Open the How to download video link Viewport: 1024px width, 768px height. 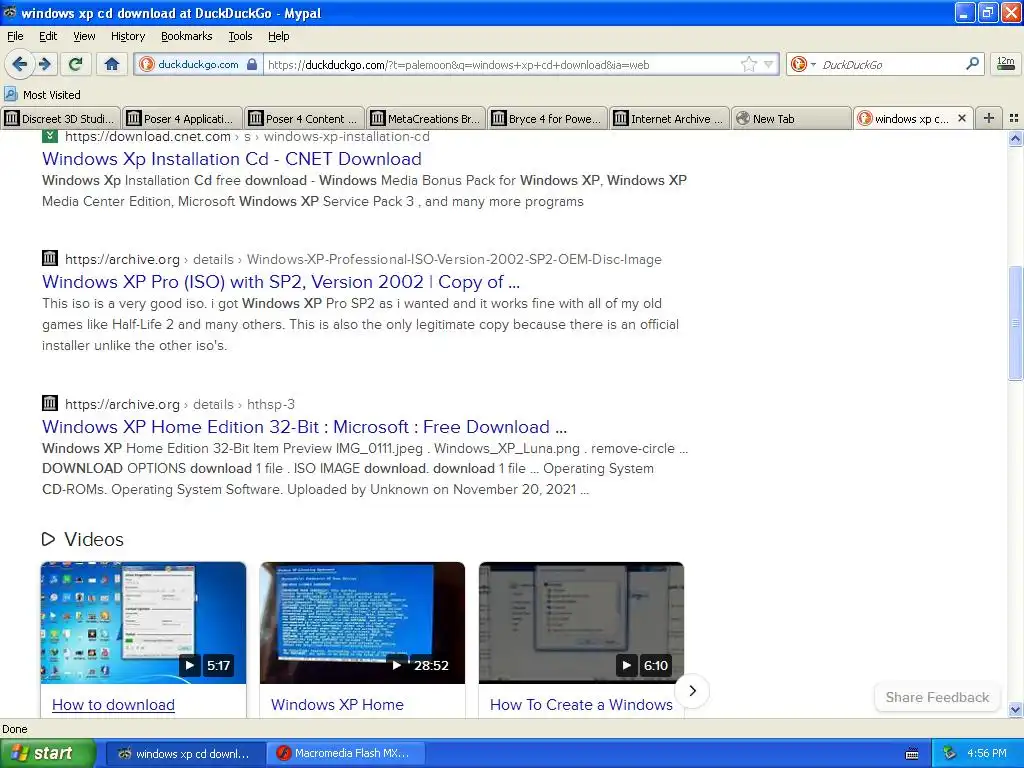click(x=114, y=705)
